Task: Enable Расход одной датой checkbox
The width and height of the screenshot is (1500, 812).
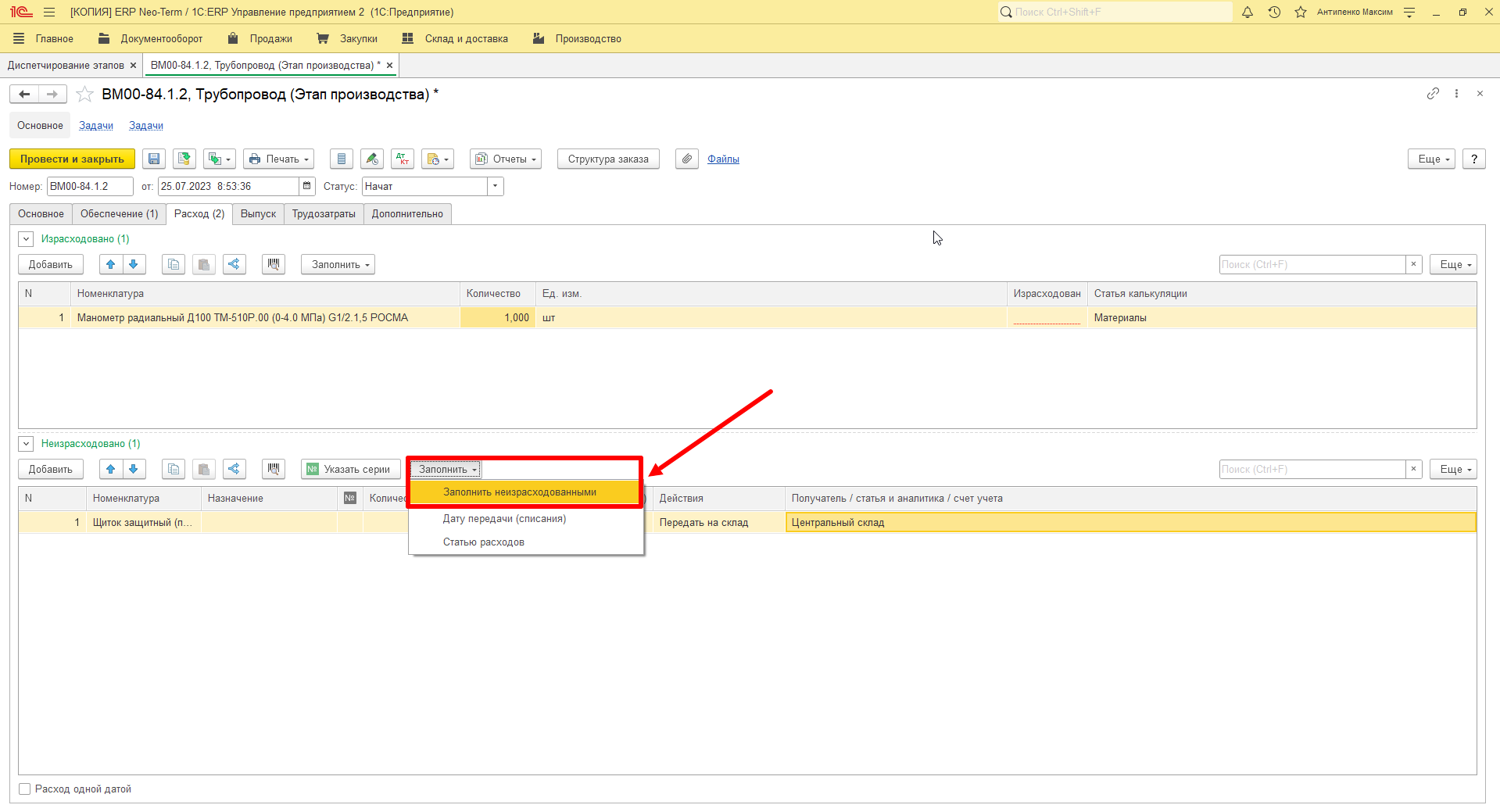Action: (25, 789)
